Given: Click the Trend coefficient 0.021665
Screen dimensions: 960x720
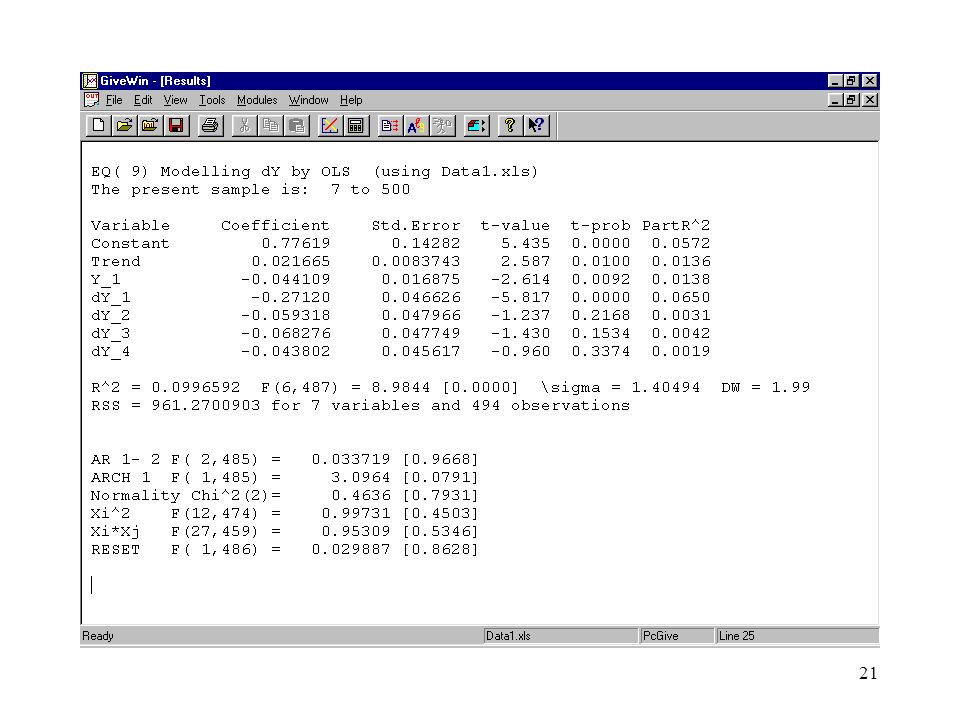Looking at the screenshot, I should coord(291,262).
